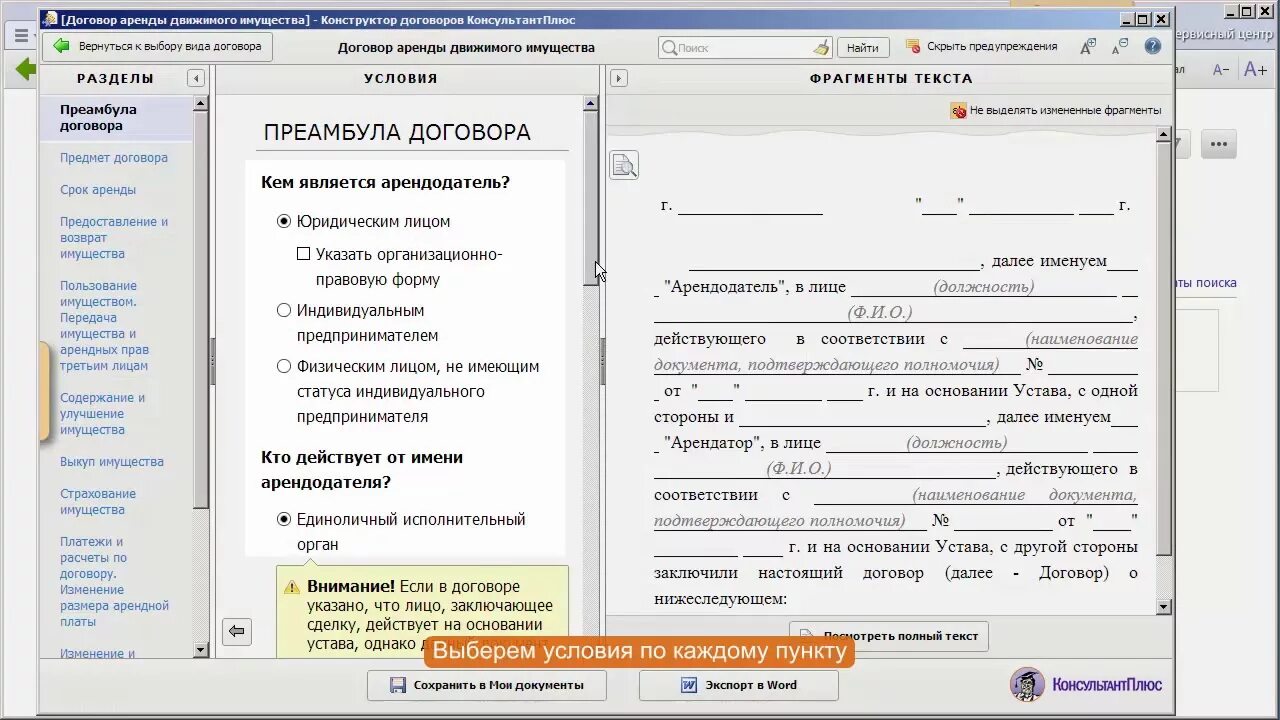Click conditions panel scrollbar thumb
The image size is (1280, 720).
(x=590, y=197)
